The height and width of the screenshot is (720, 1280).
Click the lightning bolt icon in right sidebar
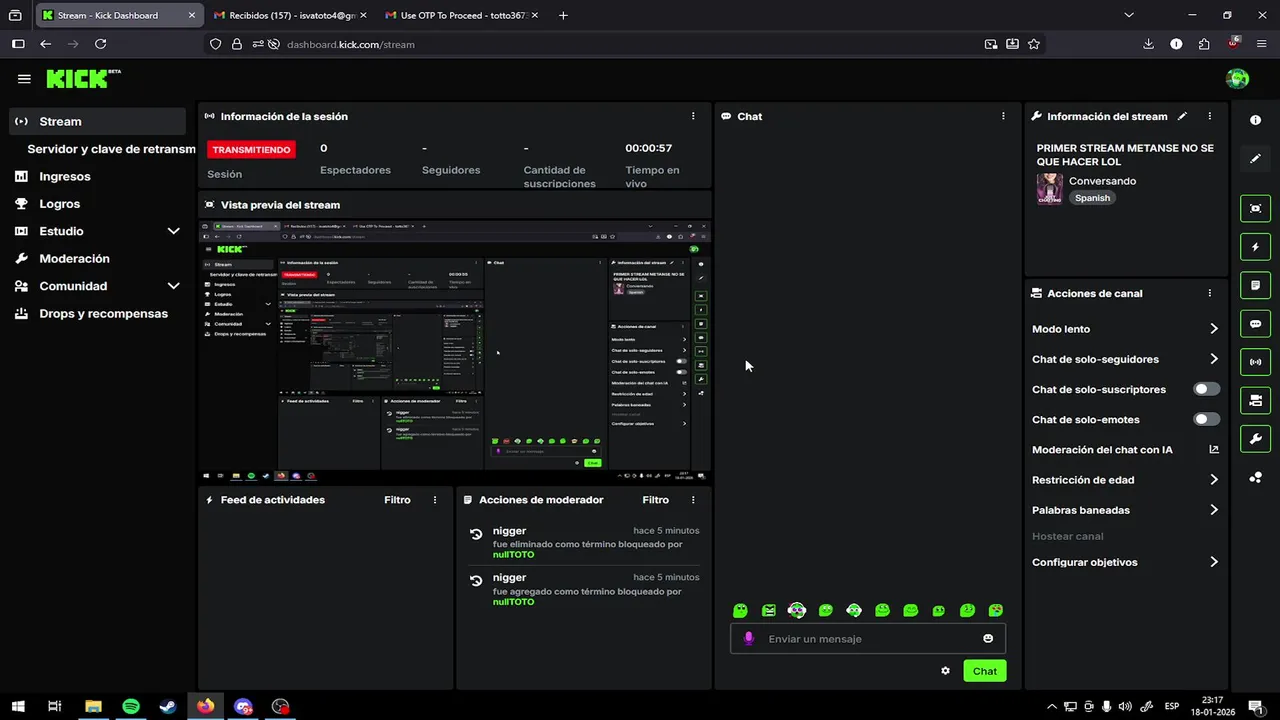pyautogui.click(x=1255, y=247)
